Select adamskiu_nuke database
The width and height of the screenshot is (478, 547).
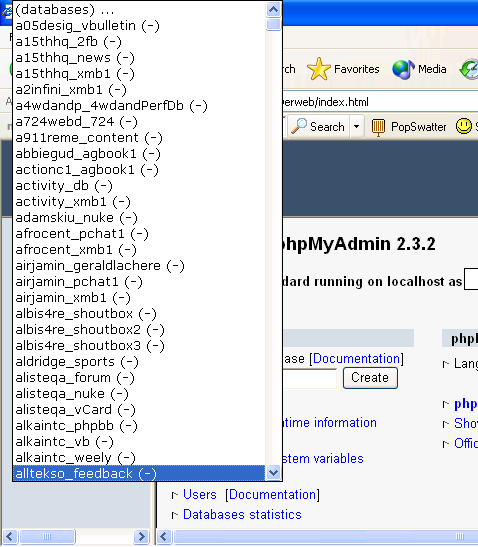point(139,218)
